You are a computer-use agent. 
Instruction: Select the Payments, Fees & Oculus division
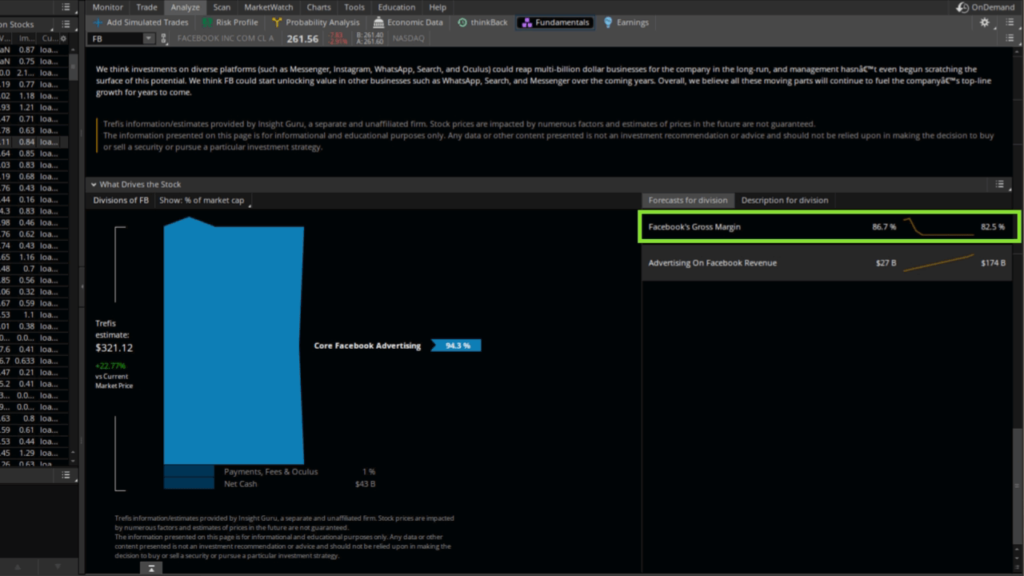click(x=270, y=472)
